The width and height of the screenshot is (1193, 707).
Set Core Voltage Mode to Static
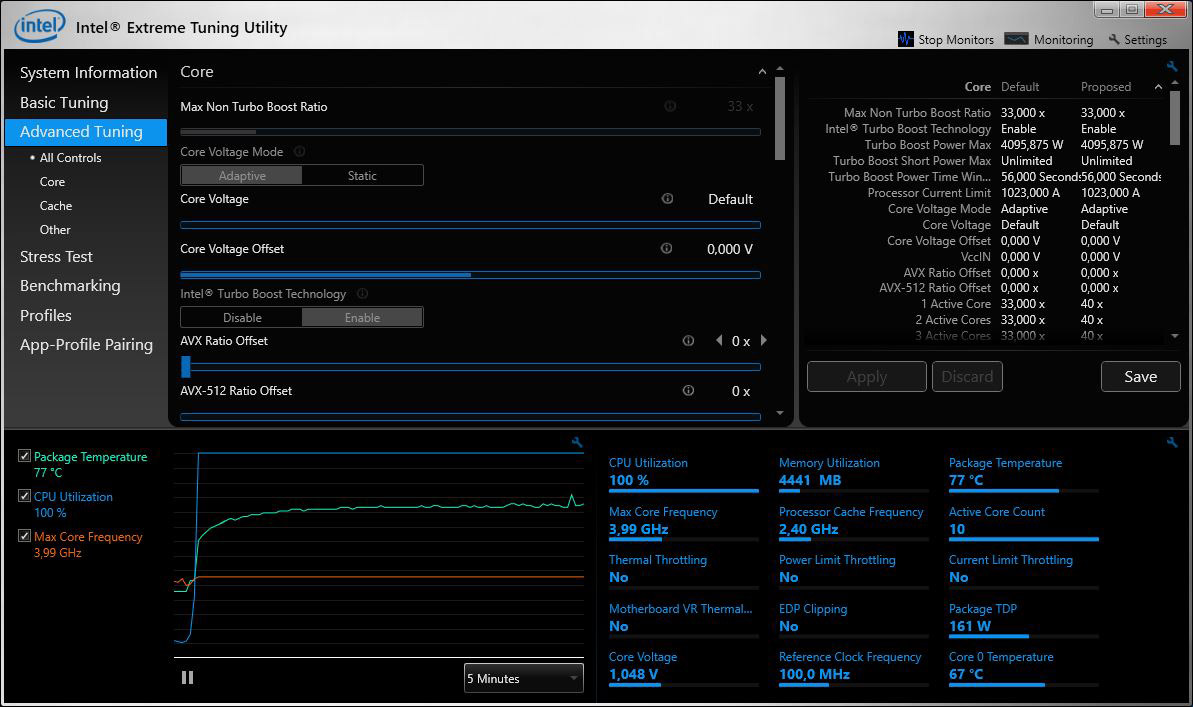pos(362,175)
